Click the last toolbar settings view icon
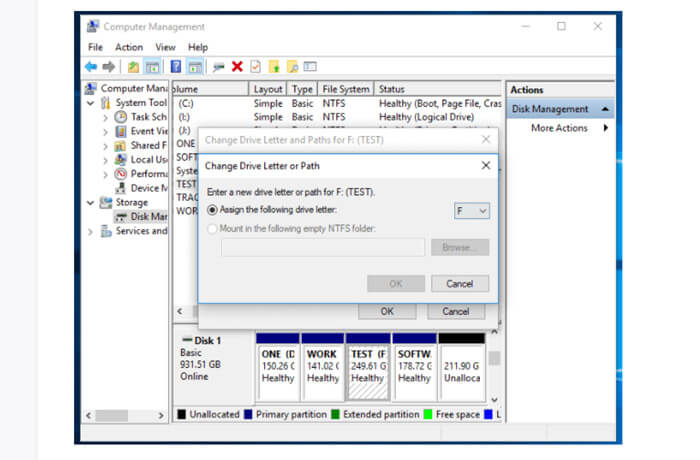Viewport: 700px width, 460px height. coord(310,67)
